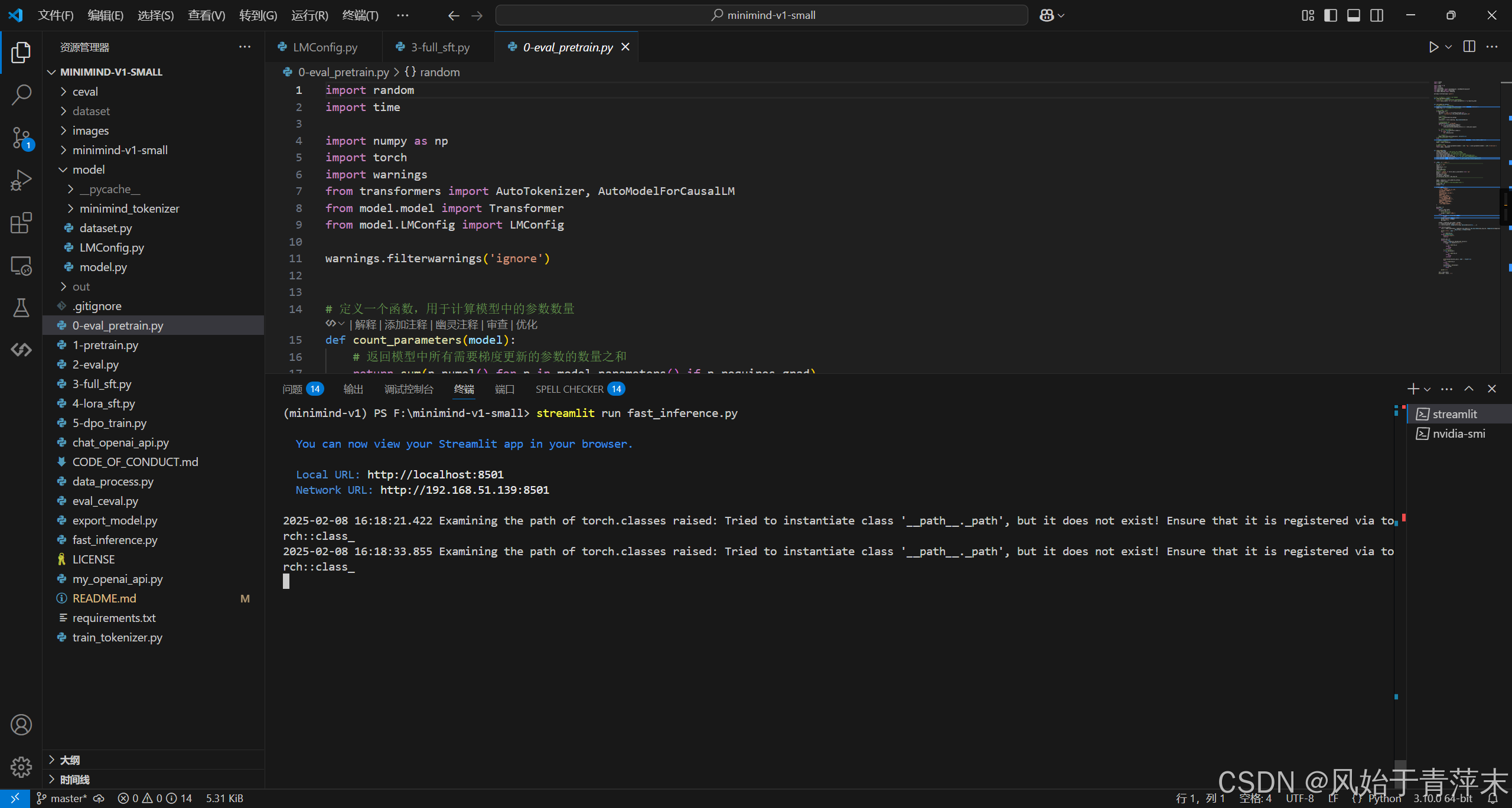This screenshot has width=1512, height=808.
Task: Open the 运行(R) menu
Action: click(309, 15)
